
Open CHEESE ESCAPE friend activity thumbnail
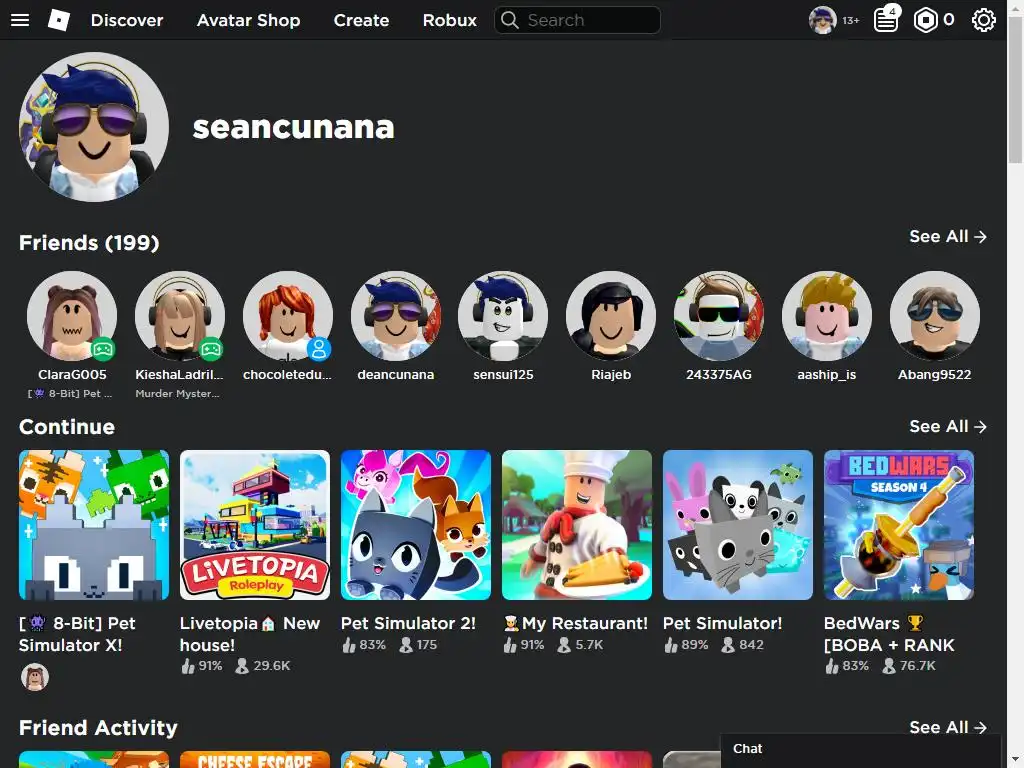(255, 760)
